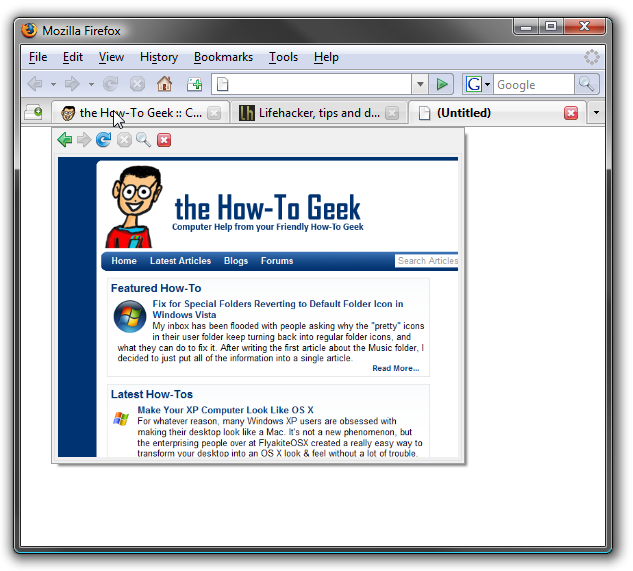
Task: Click the 'Featured How-To' heading
Action: point(156,288)
